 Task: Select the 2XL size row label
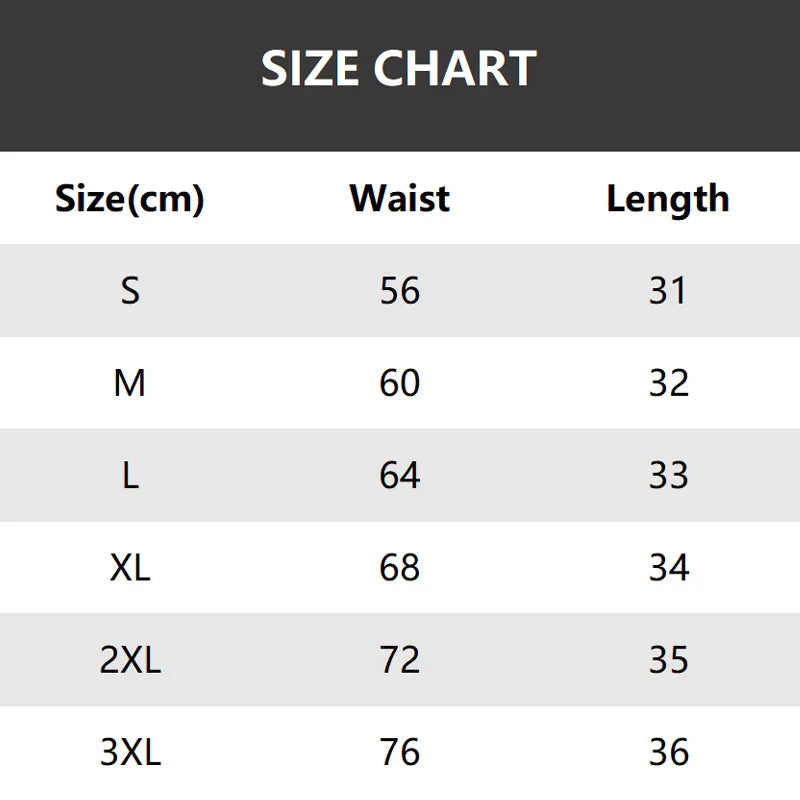click(130, 660)
